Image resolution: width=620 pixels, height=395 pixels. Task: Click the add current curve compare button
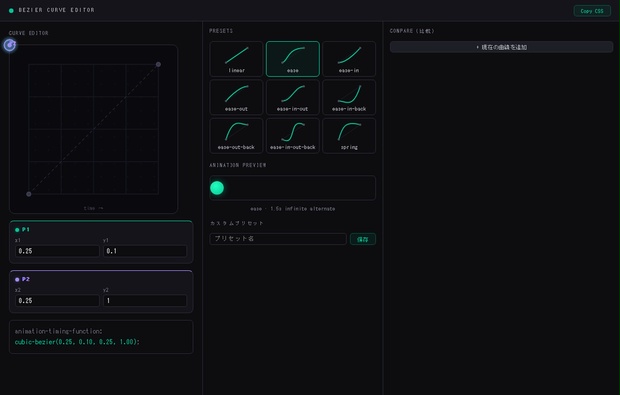(x=501, y=47)
